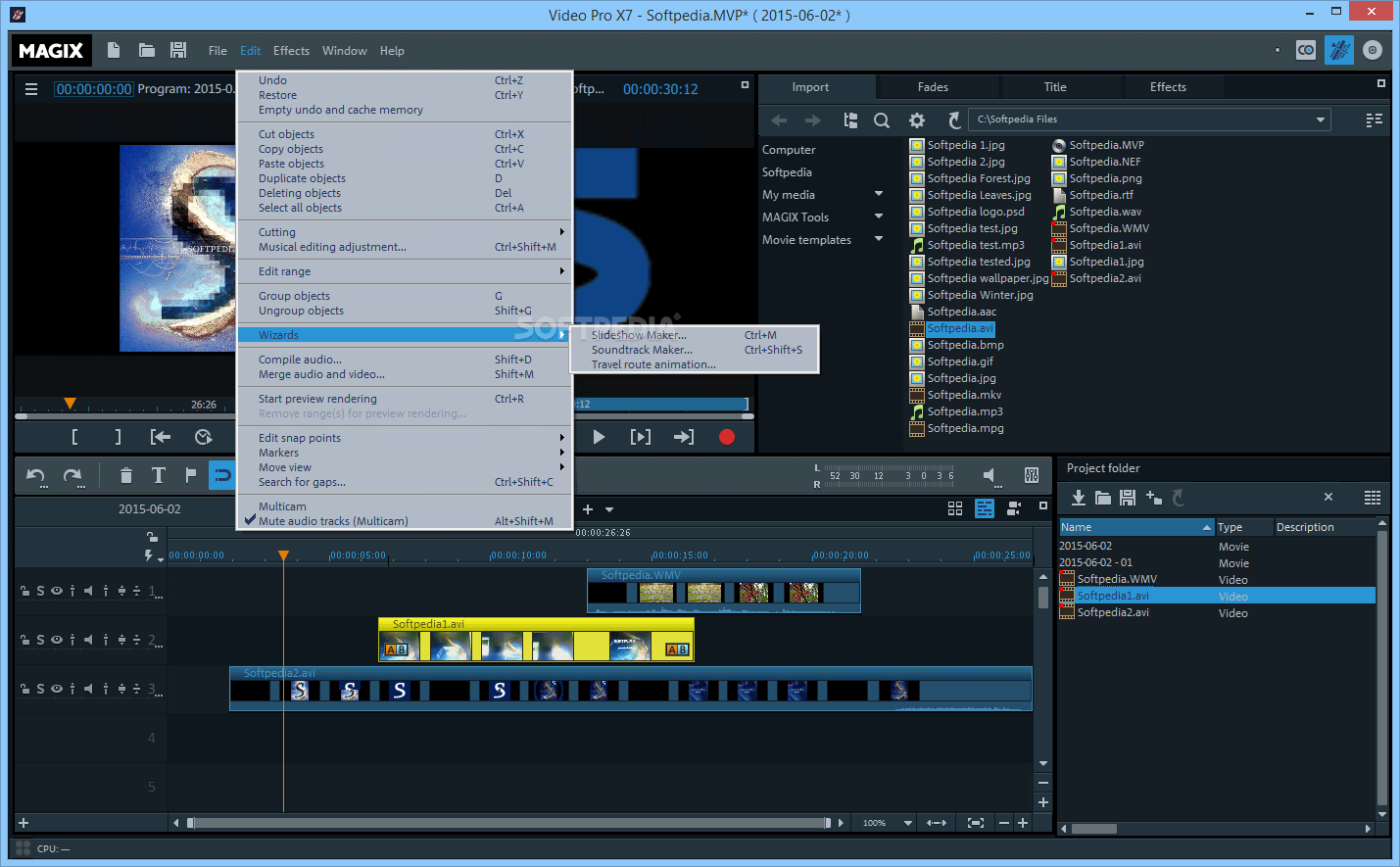This screenshot has height=867, width=1400.
Task: Open the Edit range submenu
Action: (x=404, y=271)
